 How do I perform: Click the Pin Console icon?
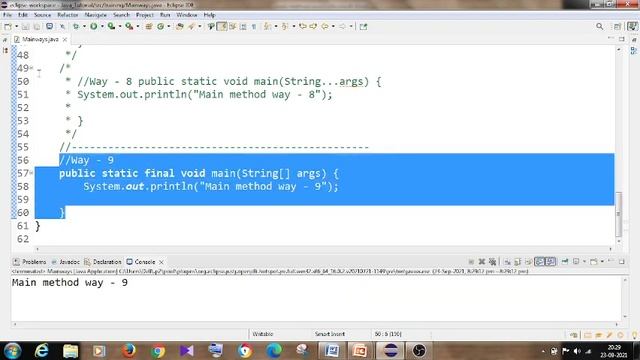pos(565,262)
